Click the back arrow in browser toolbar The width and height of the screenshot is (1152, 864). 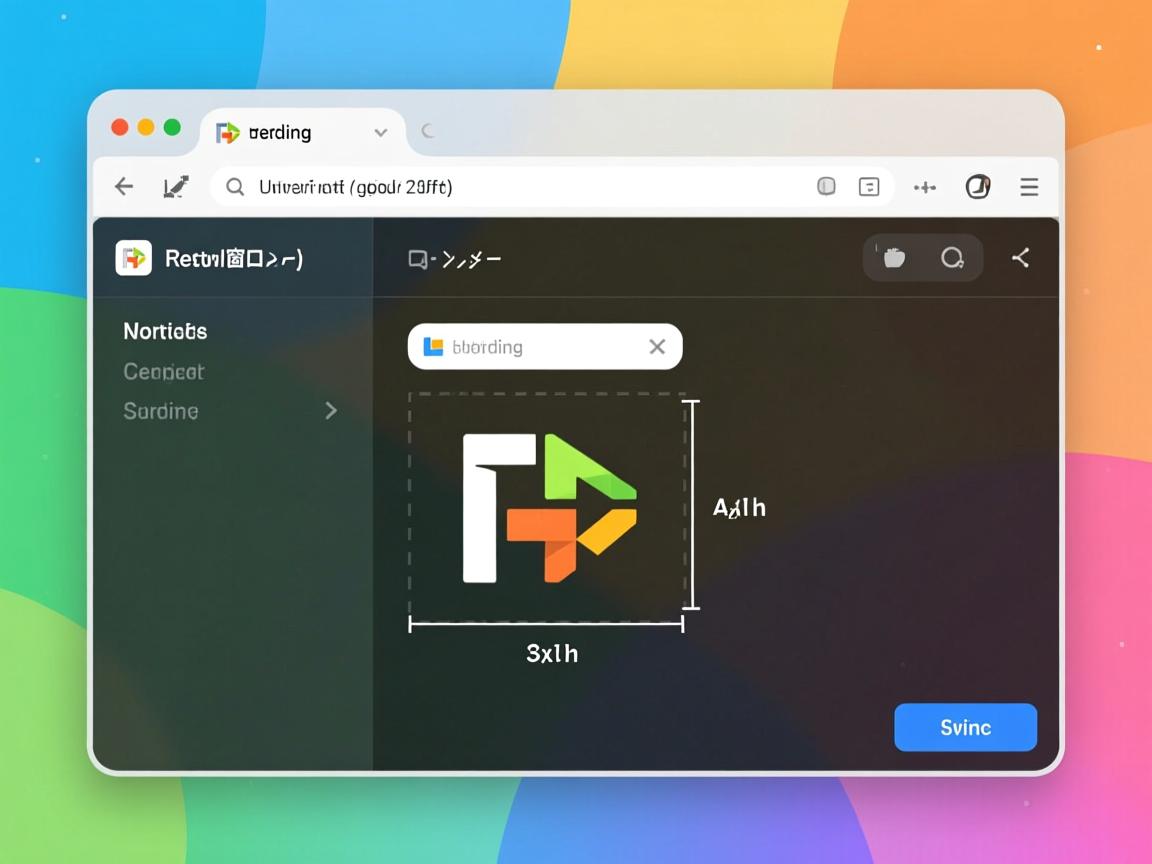pyautogui.click(x=124, y=187)
